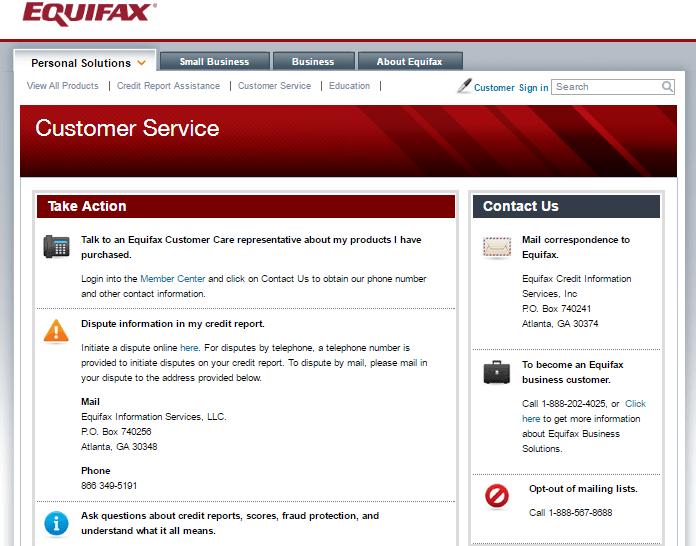Click the 'Atlanta, GA 30348' line
Image resolution: width=696 pixels, height=546 pixels.
pos(119,447)
